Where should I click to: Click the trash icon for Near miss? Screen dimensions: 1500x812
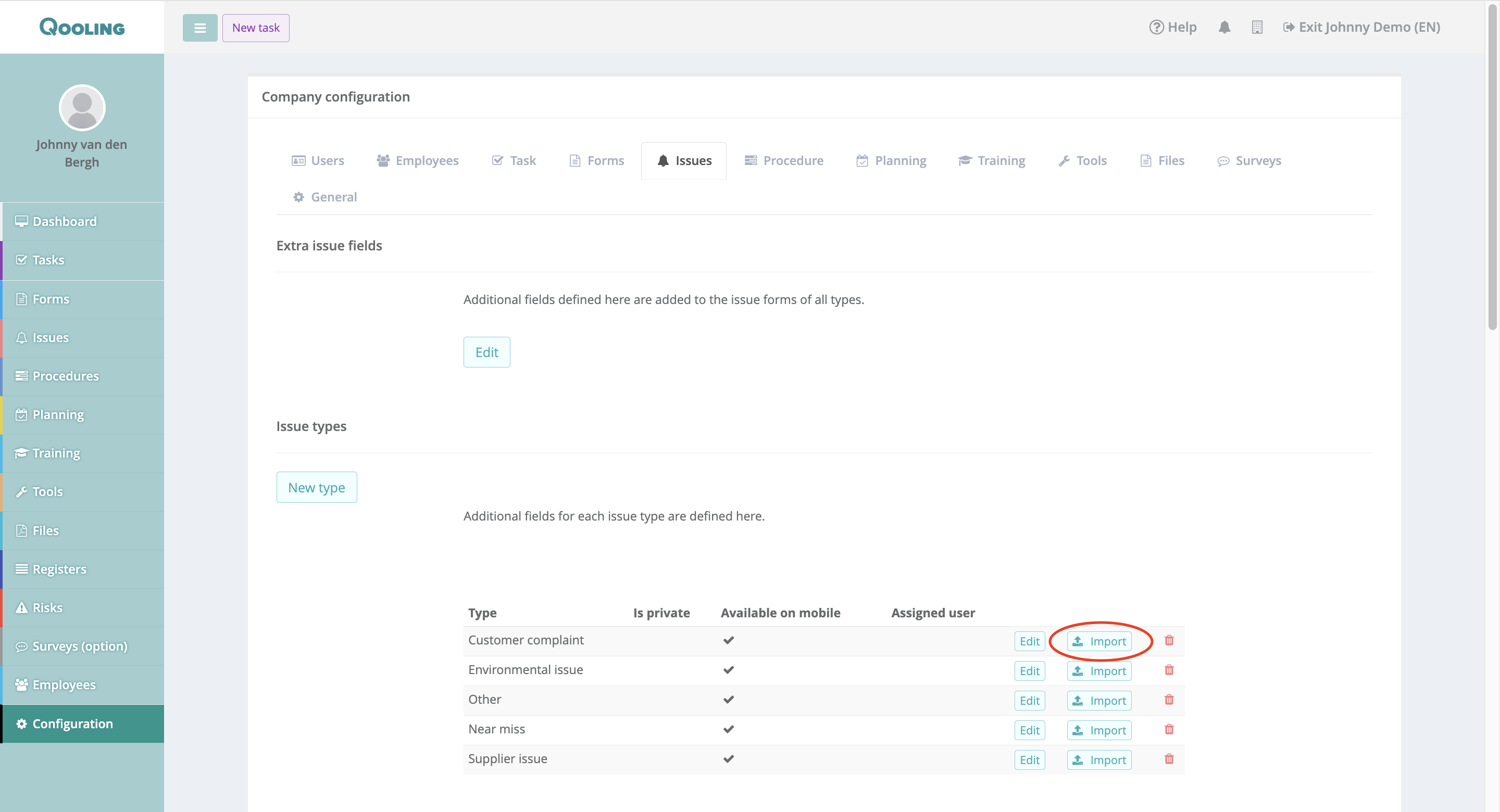point(1169,729)
